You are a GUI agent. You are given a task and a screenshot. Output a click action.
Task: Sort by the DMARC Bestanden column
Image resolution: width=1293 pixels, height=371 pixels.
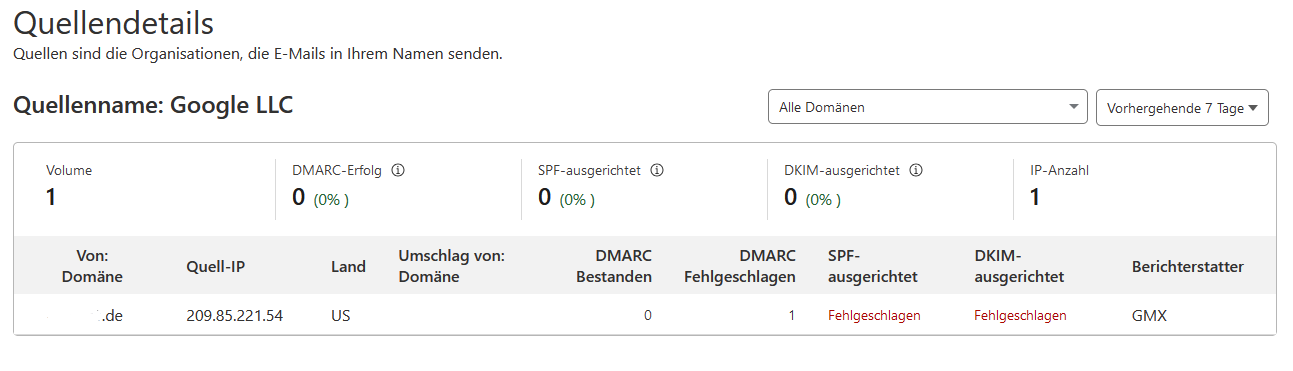pyautogui.click(x=614, y=266)
